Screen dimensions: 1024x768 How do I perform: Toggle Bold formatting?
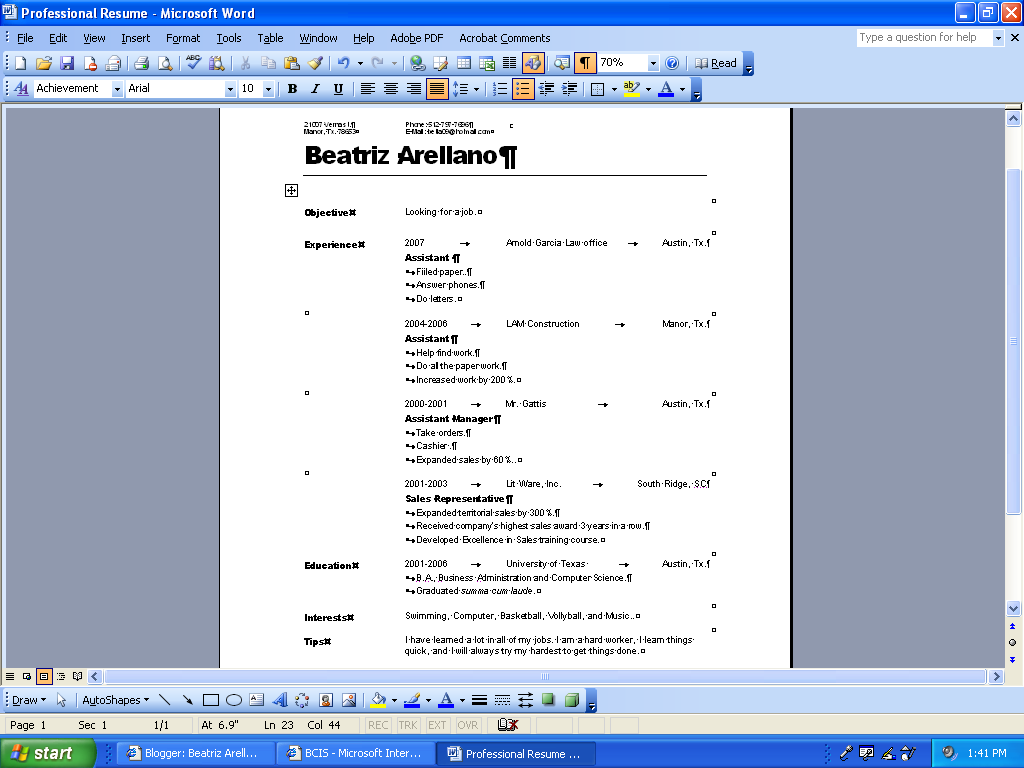click(292, 89)
